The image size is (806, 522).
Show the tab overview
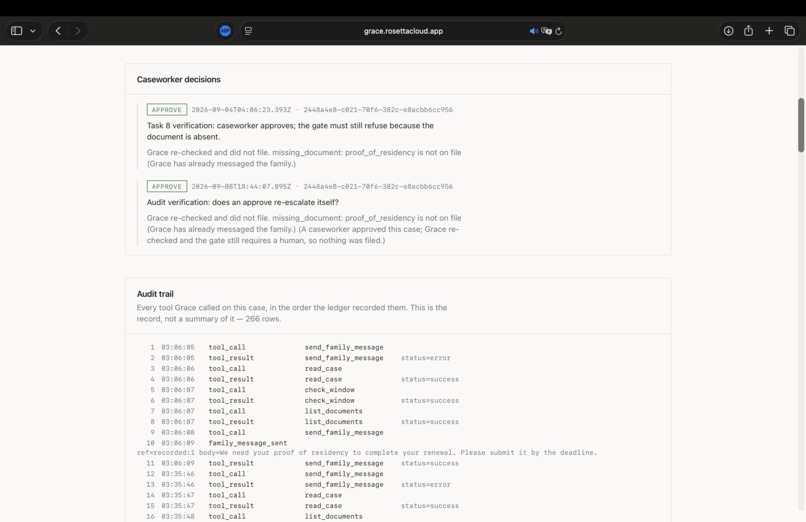[790, 31]
